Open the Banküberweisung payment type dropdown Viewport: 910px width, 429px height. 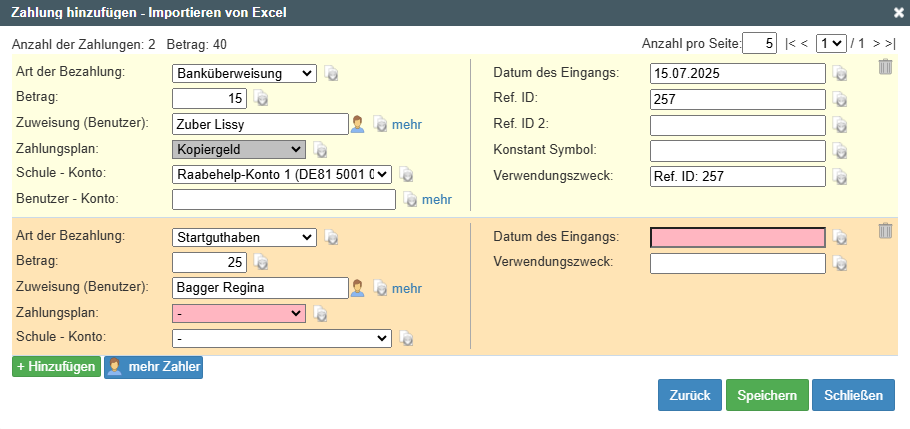pyautogui.click(x=244, y=74)
